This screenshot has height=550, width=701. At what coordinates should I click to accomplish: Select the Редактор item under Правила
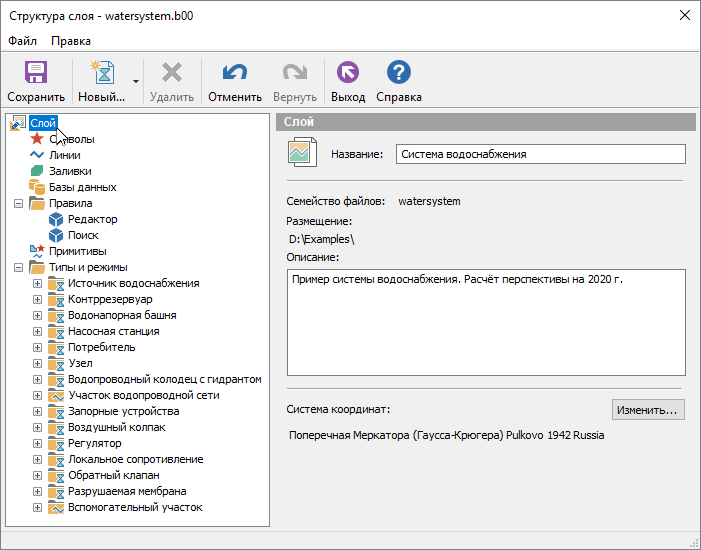point(92,219)
